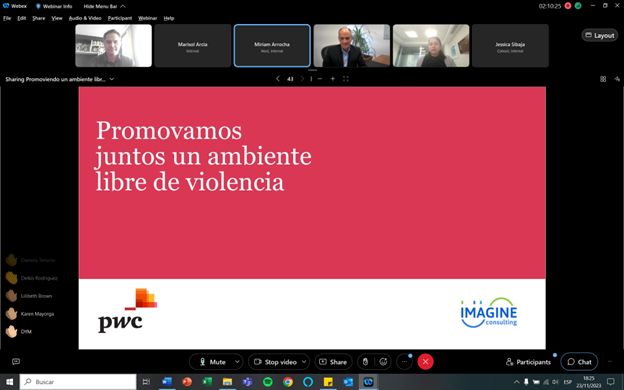The width and height of the screenshot is (624, 390).
Task: Mute the microphone
Action: (212, 362)
